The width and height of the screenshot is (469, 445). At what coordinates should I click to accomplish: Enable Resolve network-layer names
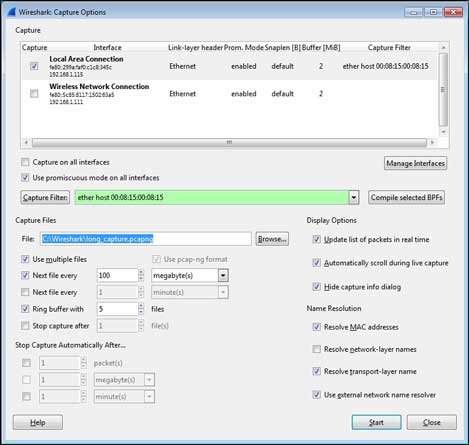[x=316, y=349]
